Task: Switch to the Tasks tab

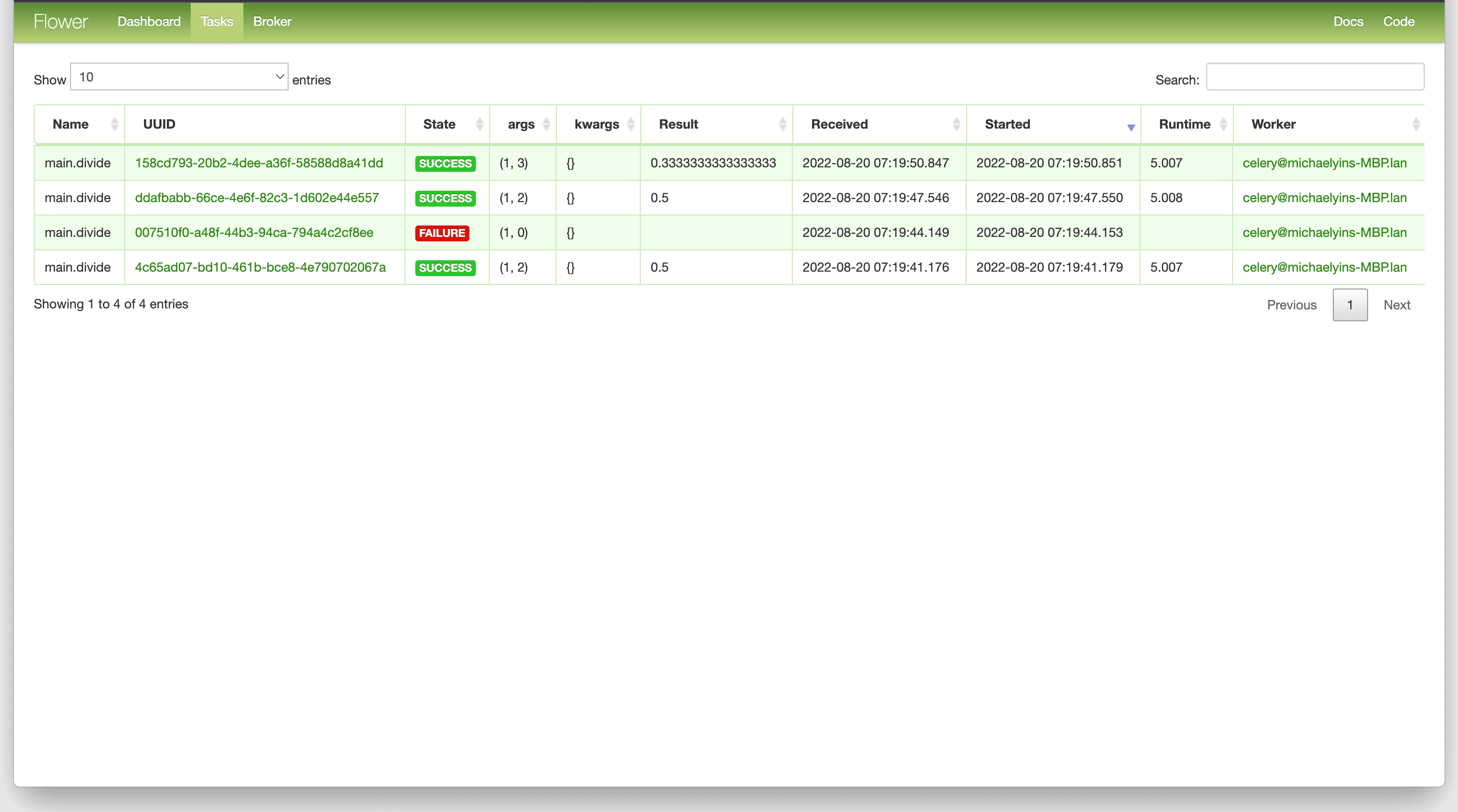Action: click(217, 21)
